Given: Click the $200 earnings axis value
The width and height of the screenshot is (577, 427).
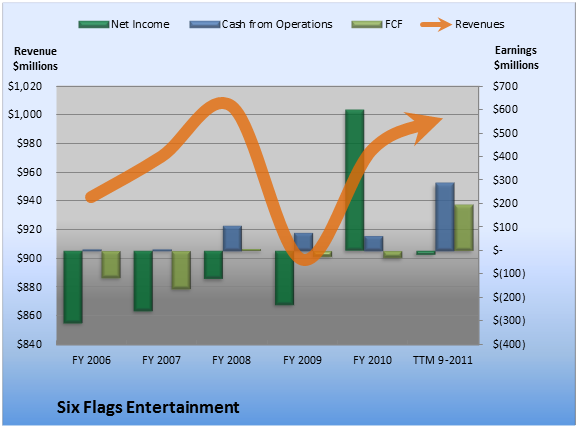Looking at the screenshot, I should coord(505,203).
